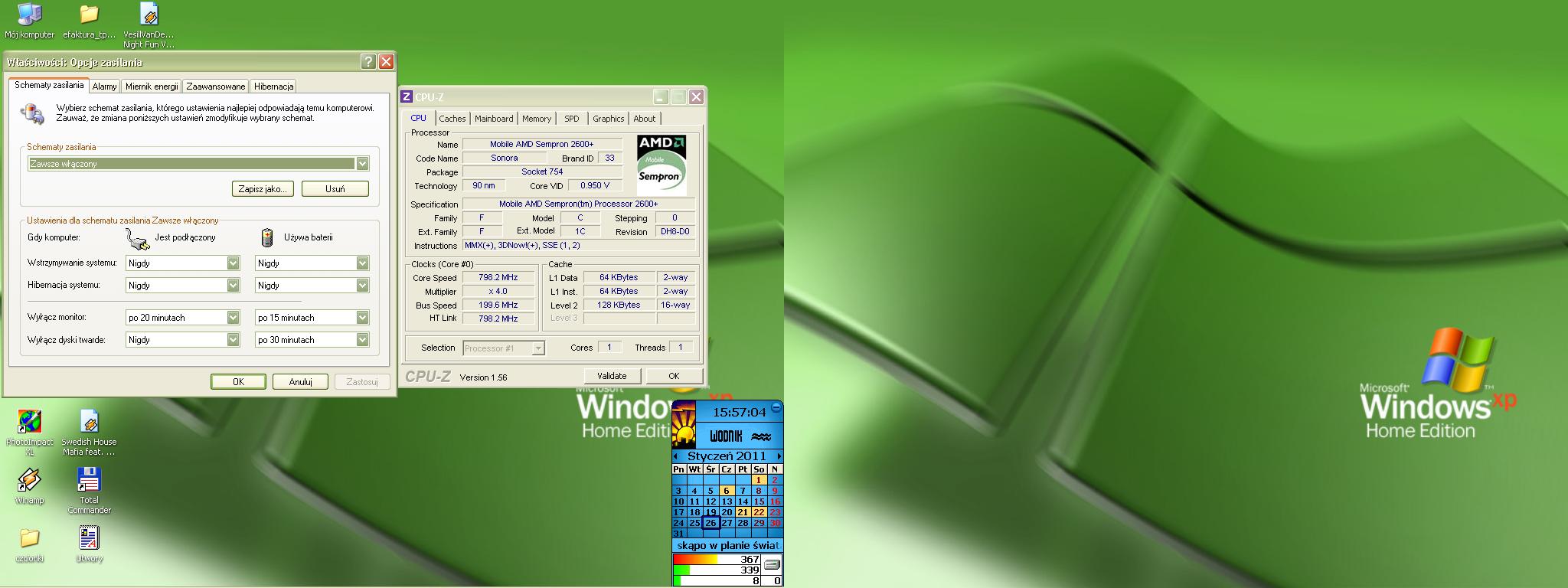Image resolution: width=1568 pixels, height=588 pixels.
Task: Minimize the CPU-Z window
Action: coord(661,96)
